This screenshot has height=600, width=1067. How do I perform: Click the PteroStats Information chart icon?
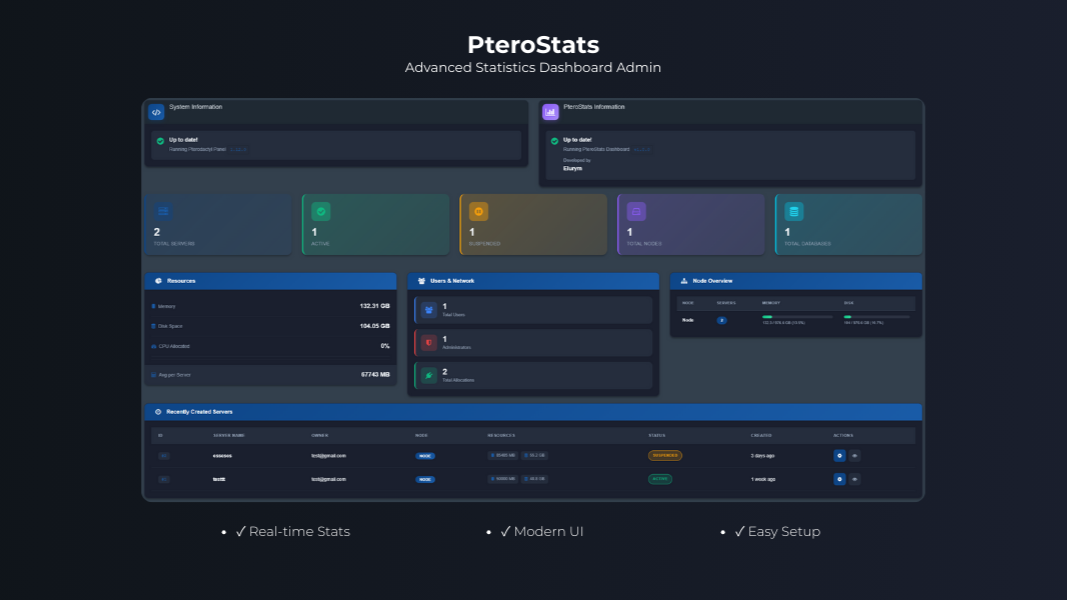(x=550, y=112)
